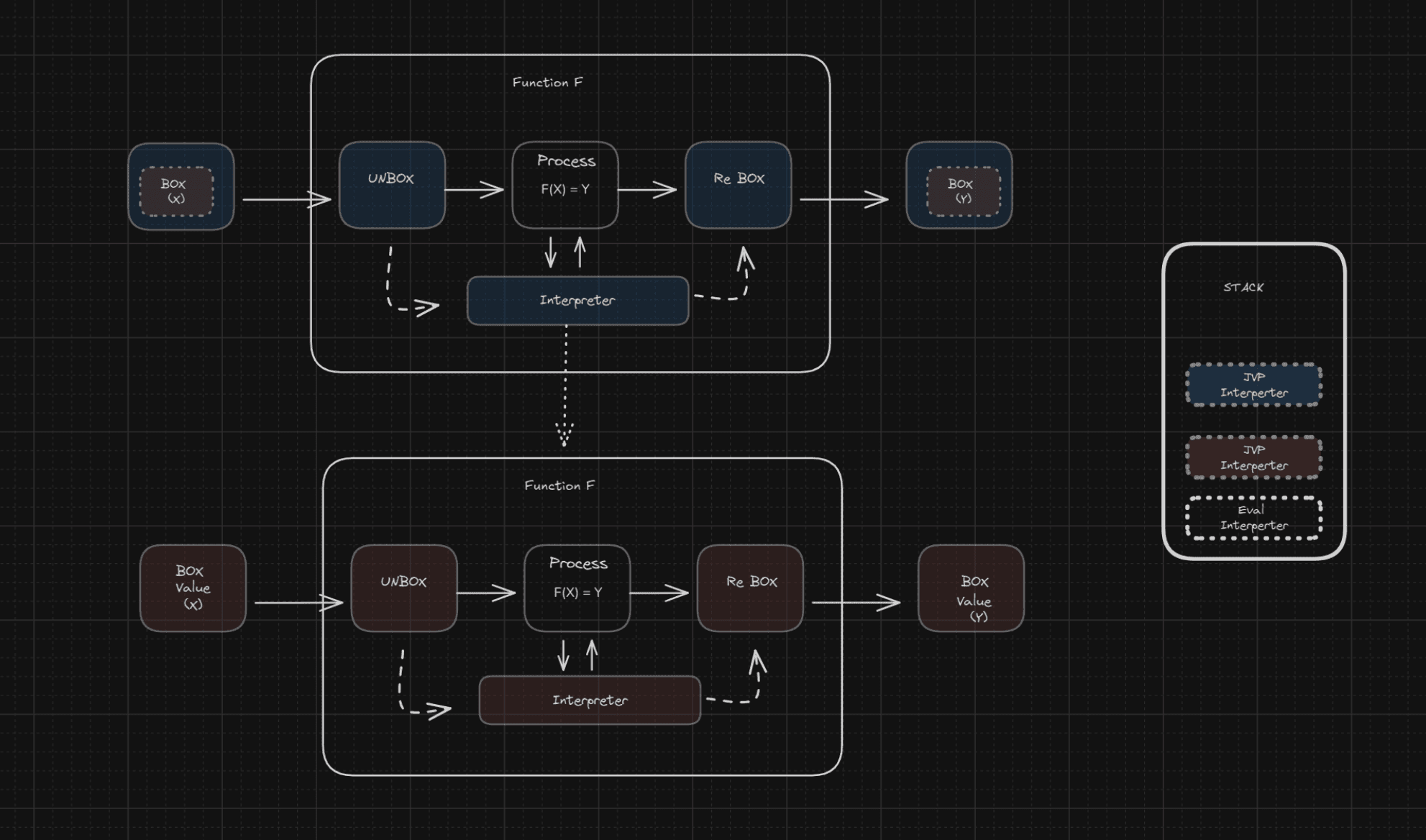1426x840 pixels.
Task: Select the blue Interpreter block
Action: click(x=577, y=301)
